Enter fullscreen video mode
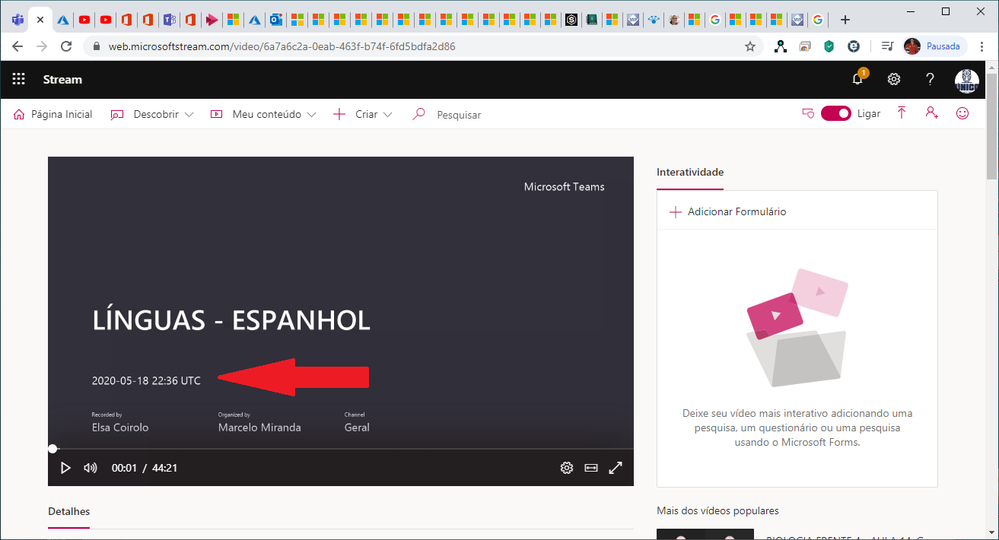Image resolution: width=999 pixels, height=540 pixels. point(615,468)
